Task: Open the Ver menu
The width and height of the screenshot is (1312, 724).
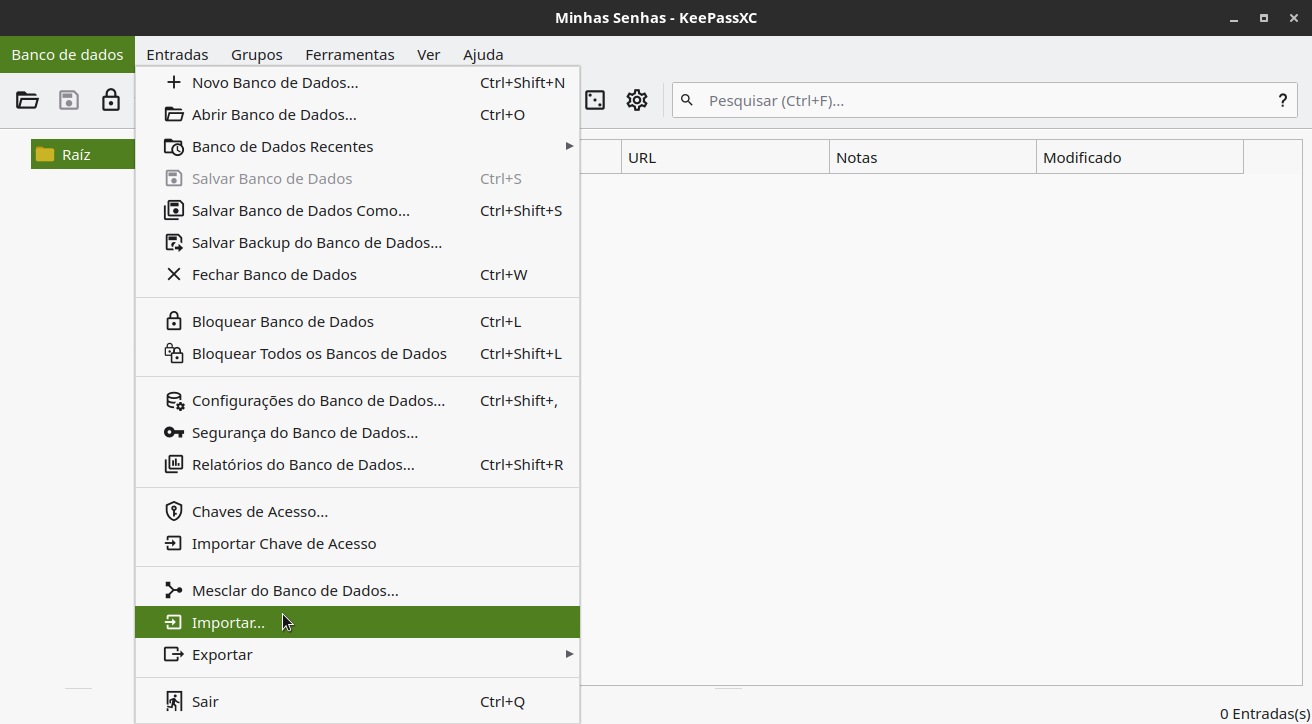Action: pos(429,54)
